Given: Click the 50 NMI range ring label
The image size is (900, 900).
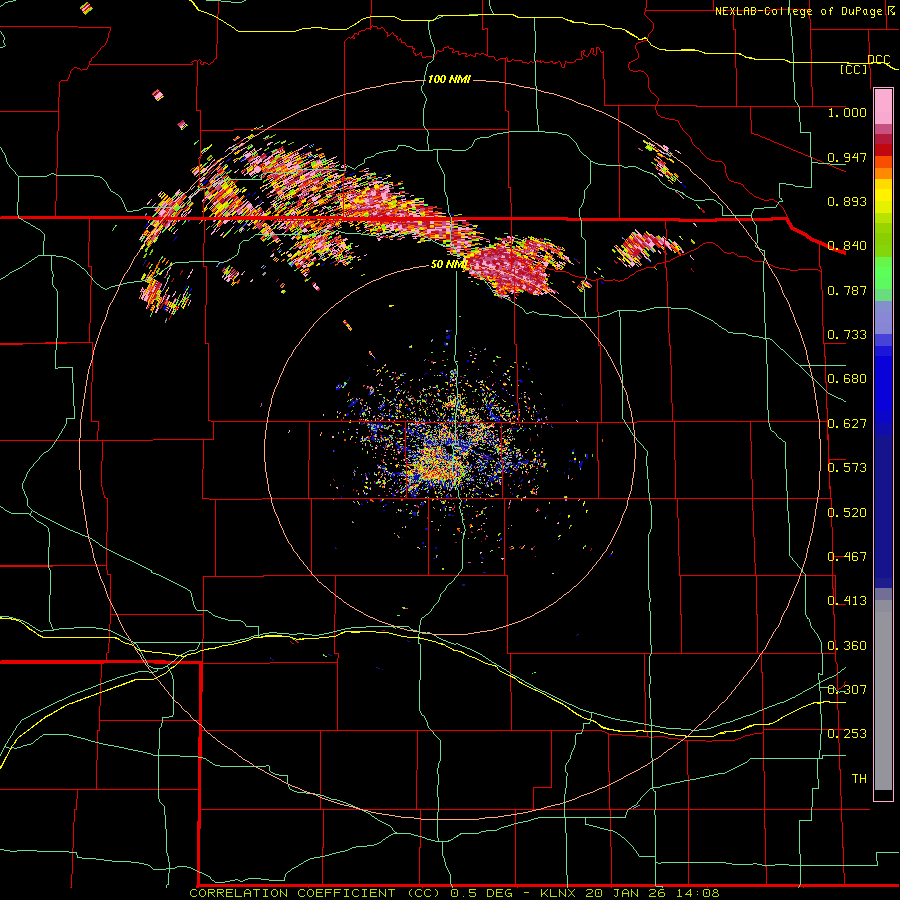Looking at the screenshot, I should tap(449, 264).
